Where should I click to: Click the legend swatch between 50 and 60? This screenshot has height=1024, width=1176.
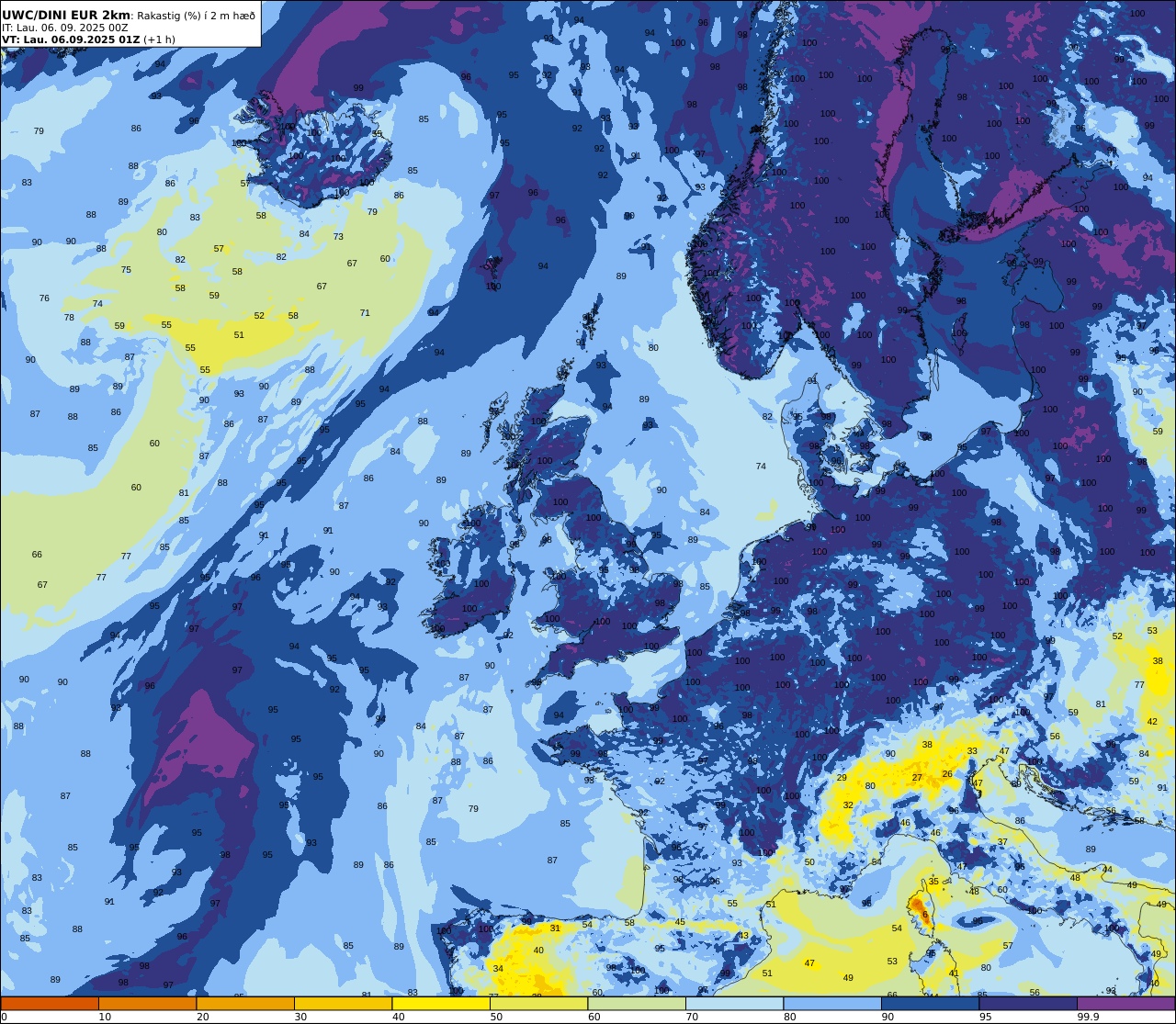538,1003
